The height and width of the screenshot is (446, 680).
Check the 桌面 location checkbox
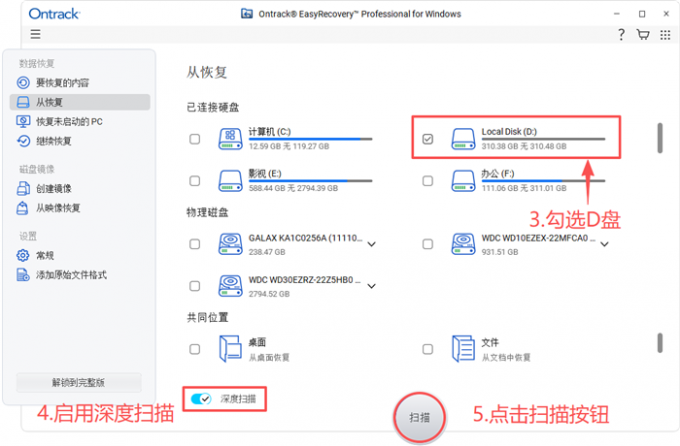point(195,349)
